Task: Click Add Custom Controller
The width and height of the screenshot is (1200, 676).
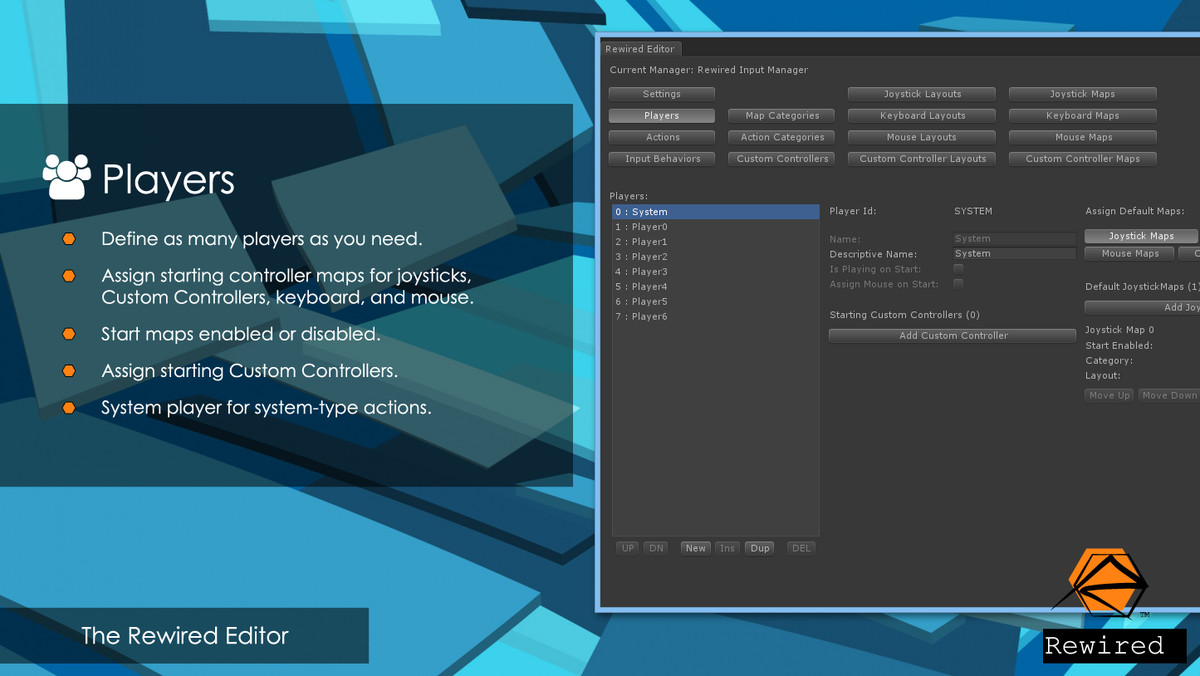Action: (953, 336)
